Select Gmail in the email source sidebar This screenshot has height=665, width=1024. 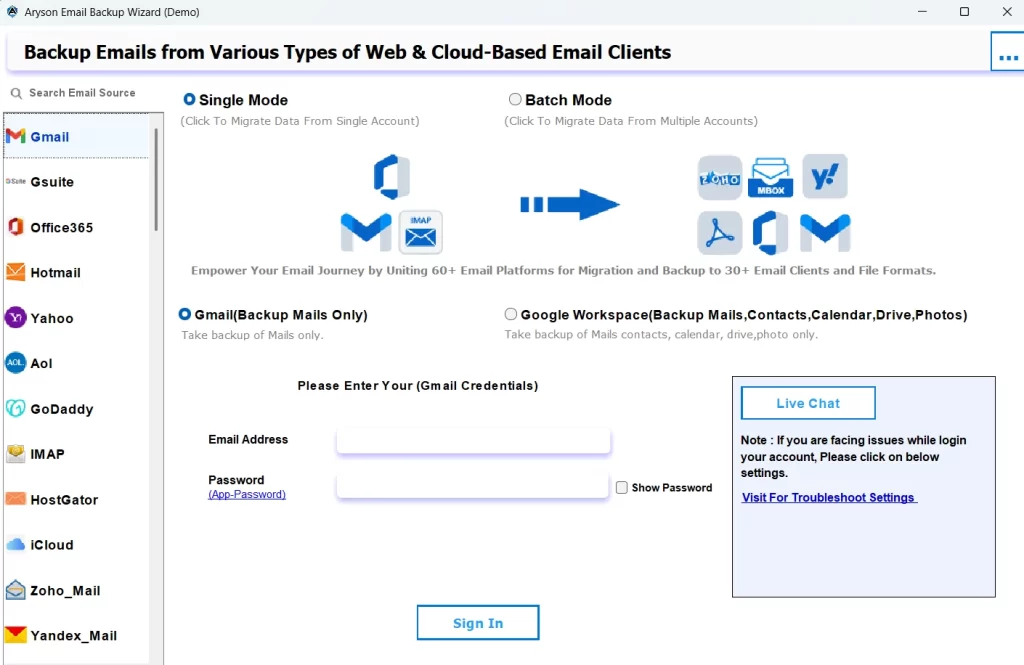point(48,136)
